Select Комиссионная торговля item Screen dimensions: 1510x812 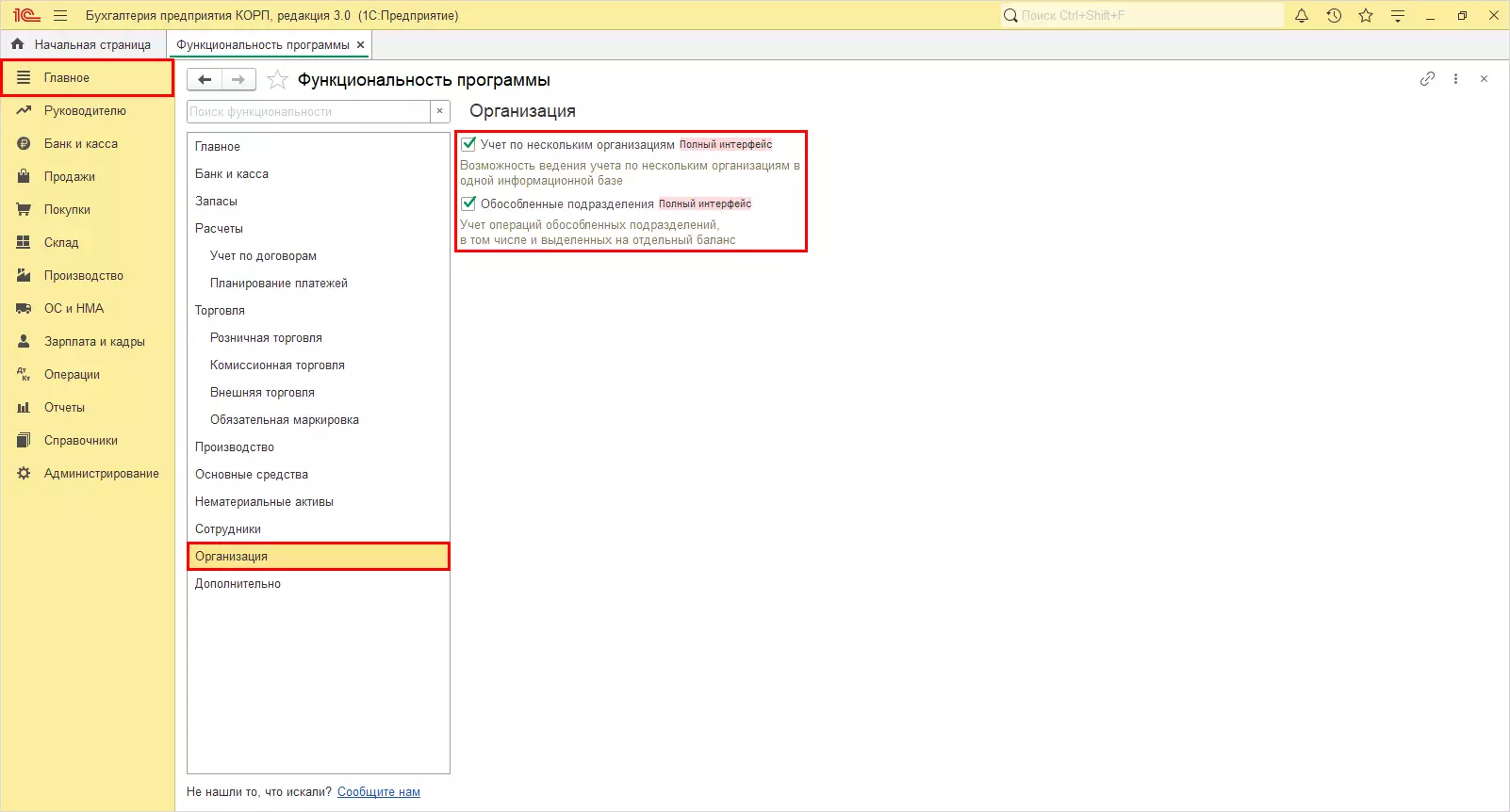(x=319, y=365)
